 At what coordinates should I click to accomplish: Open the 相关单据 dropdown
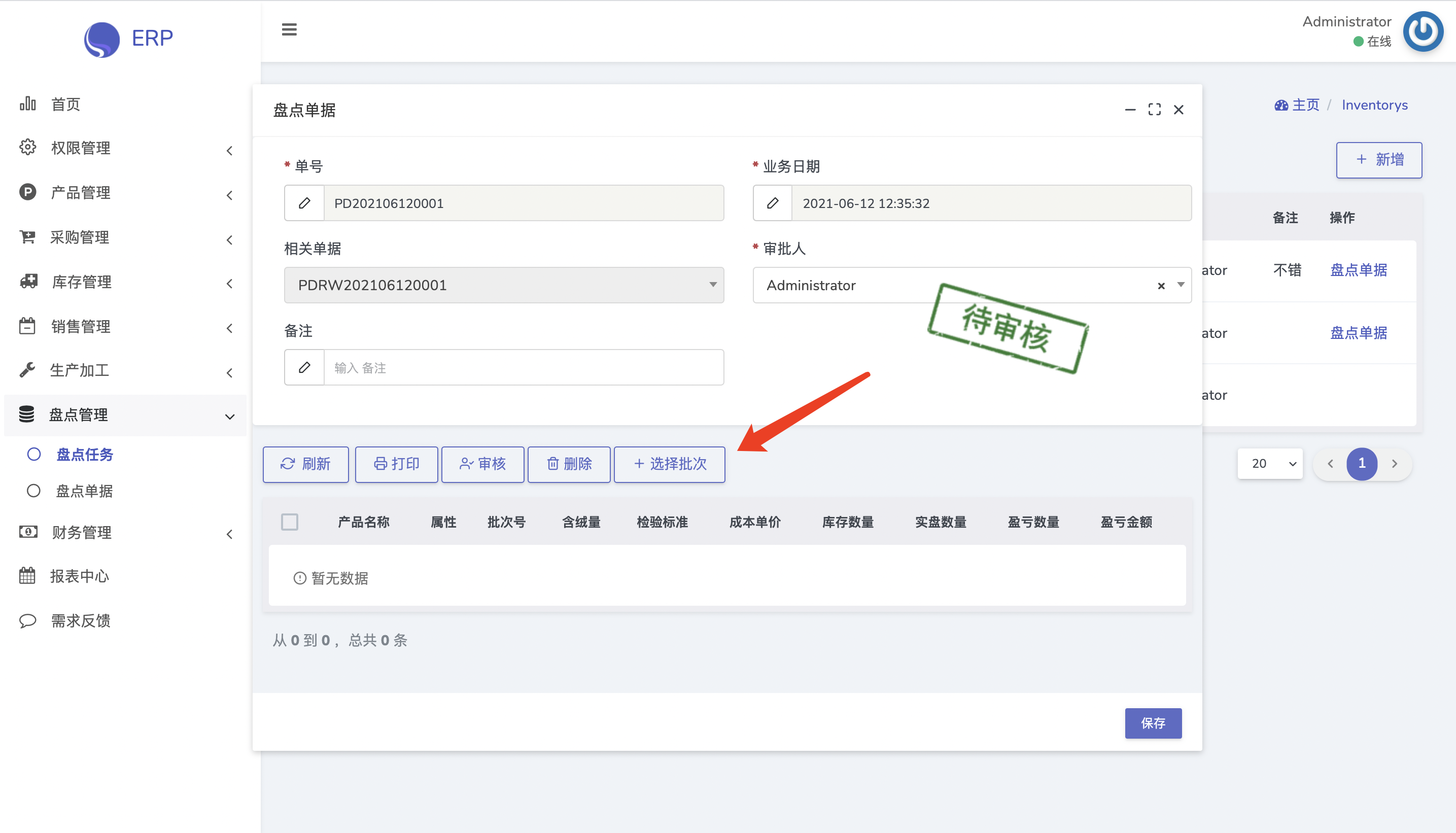coord(503,285)
